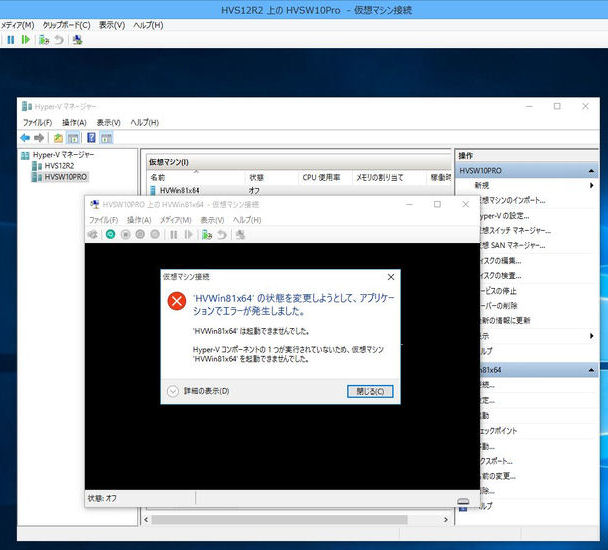Open ヘルプ(H) menu in Hyper-V Manager
The image size is (608, 550).
[x=145, y=123]
